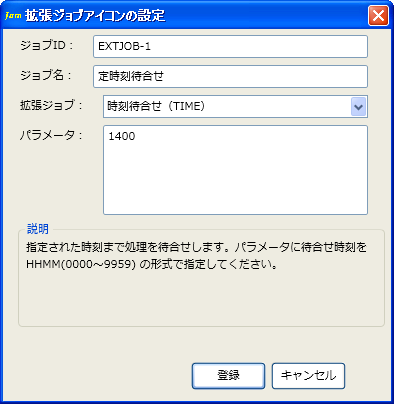This screenshot has width=394, height=404.
Task: Select the 時刻待合せ (TIME) combo box
Action: pos(235,107)
